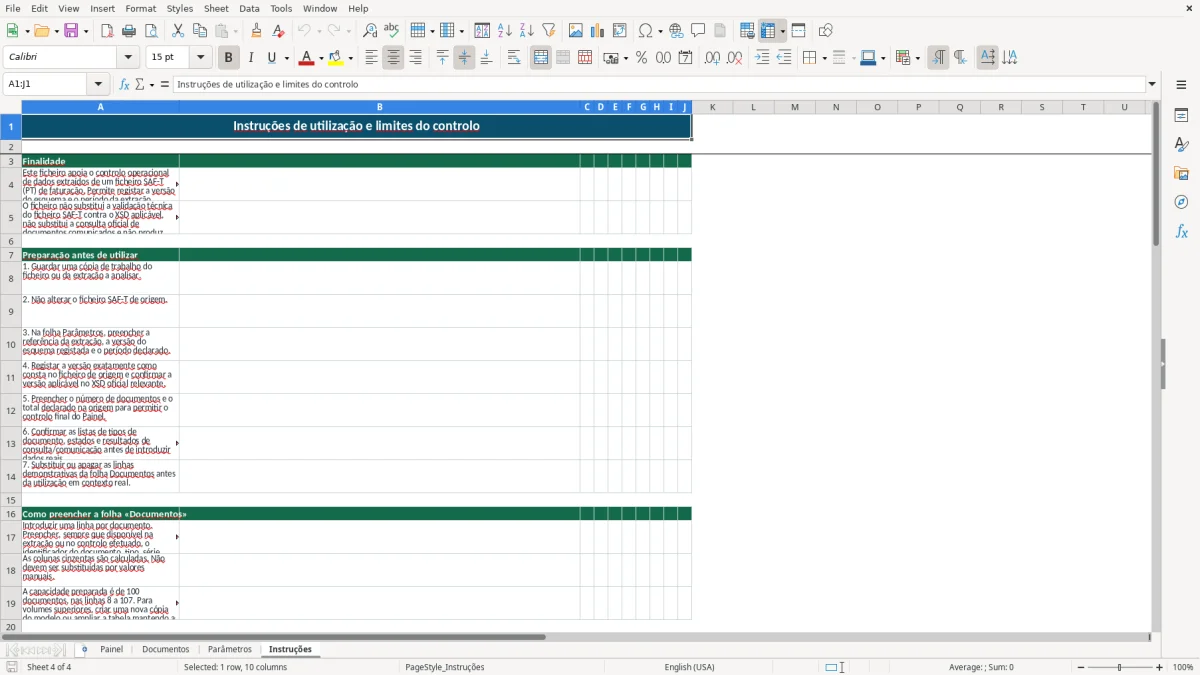1200x675 pixels.
Task: Insert a chart from the toolbar
Action: pyautogui.click(x=598, y=31)
